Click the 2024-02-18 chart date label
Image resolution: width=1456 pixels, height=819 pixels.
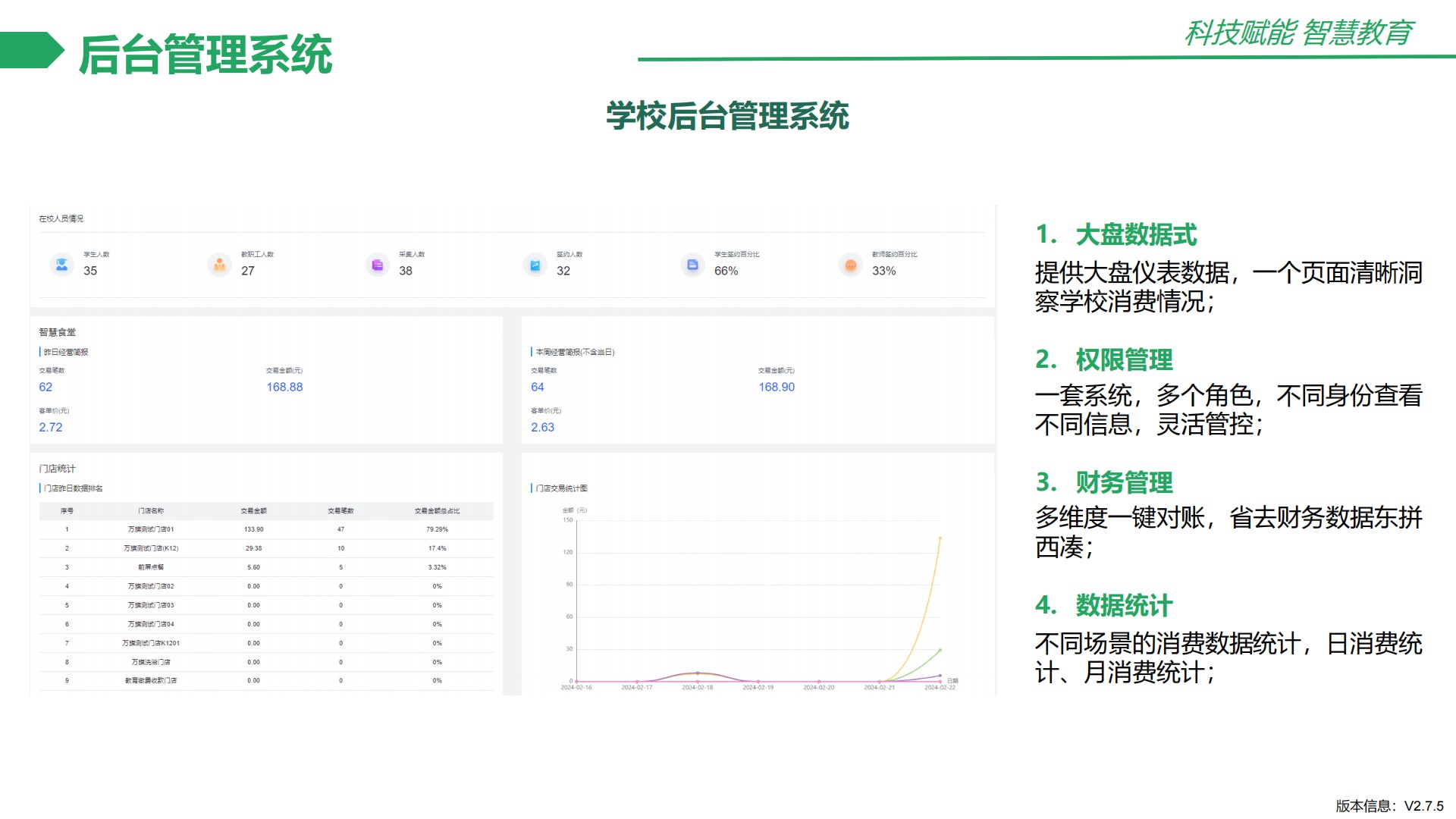[x=697, y=687]
